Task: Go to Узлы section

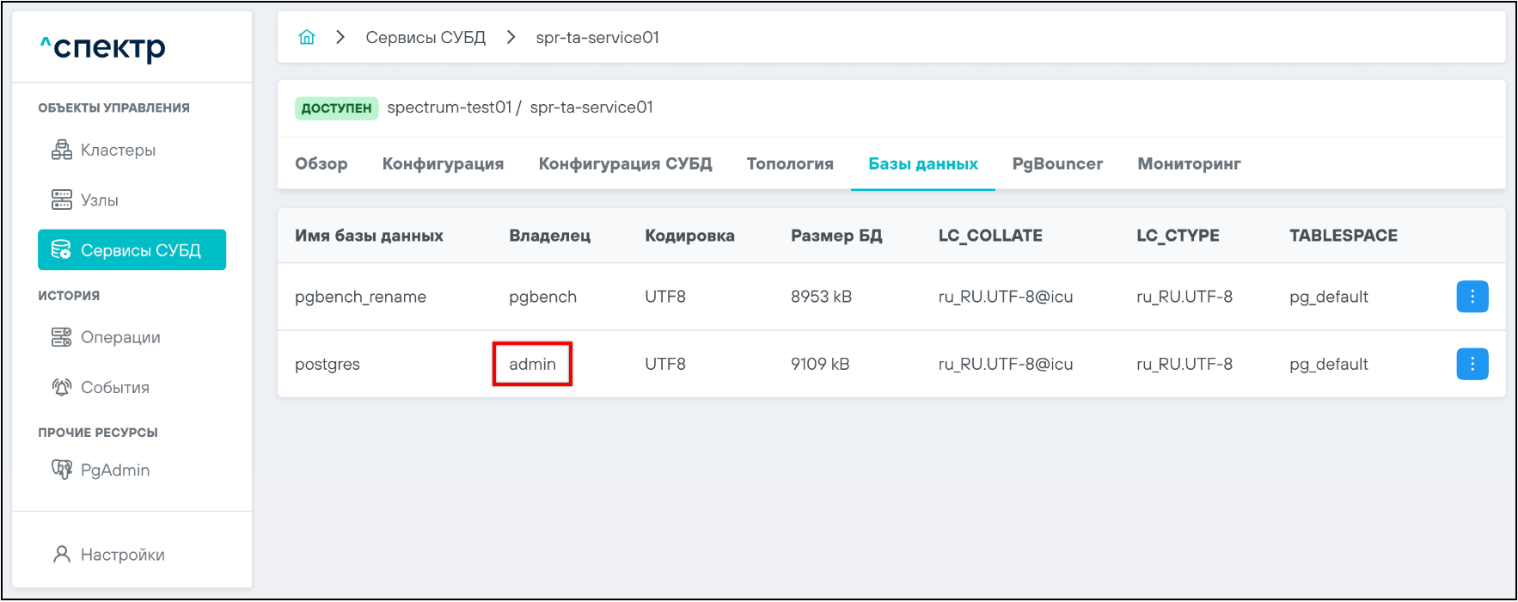Action: pos(86,200)
